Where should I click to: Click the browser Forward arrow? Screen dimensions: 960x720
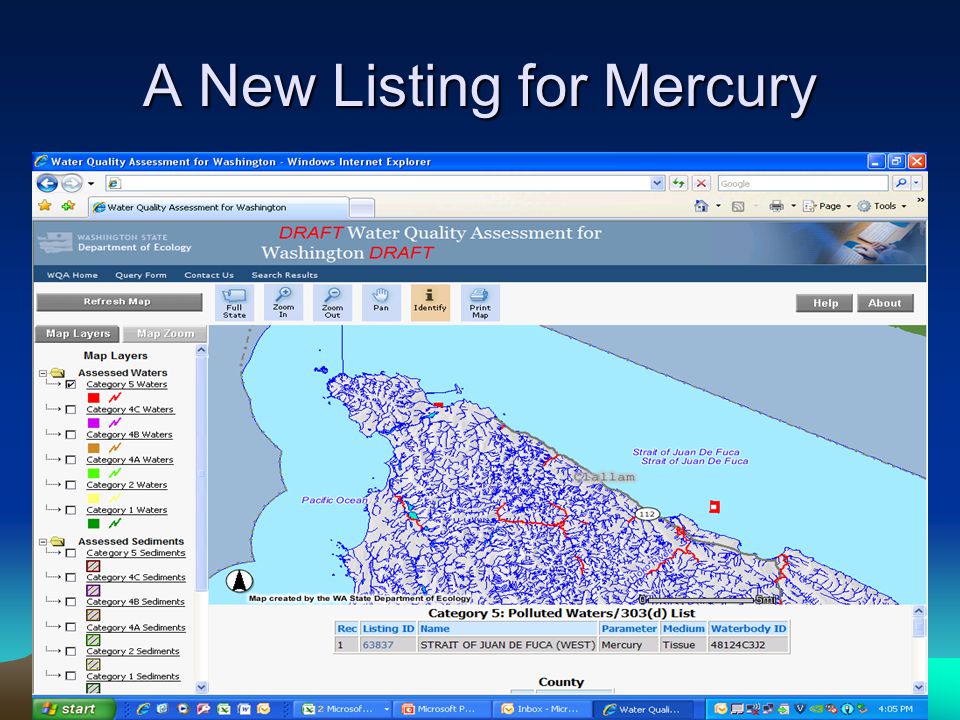pyautogui.click(x=72, y=183)
